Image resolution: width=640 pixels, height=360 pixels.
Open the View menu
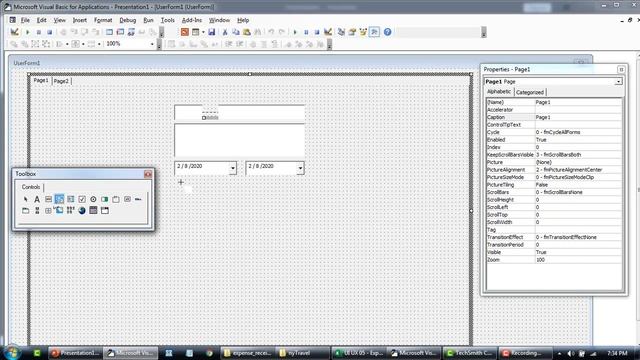coord(60,20)
